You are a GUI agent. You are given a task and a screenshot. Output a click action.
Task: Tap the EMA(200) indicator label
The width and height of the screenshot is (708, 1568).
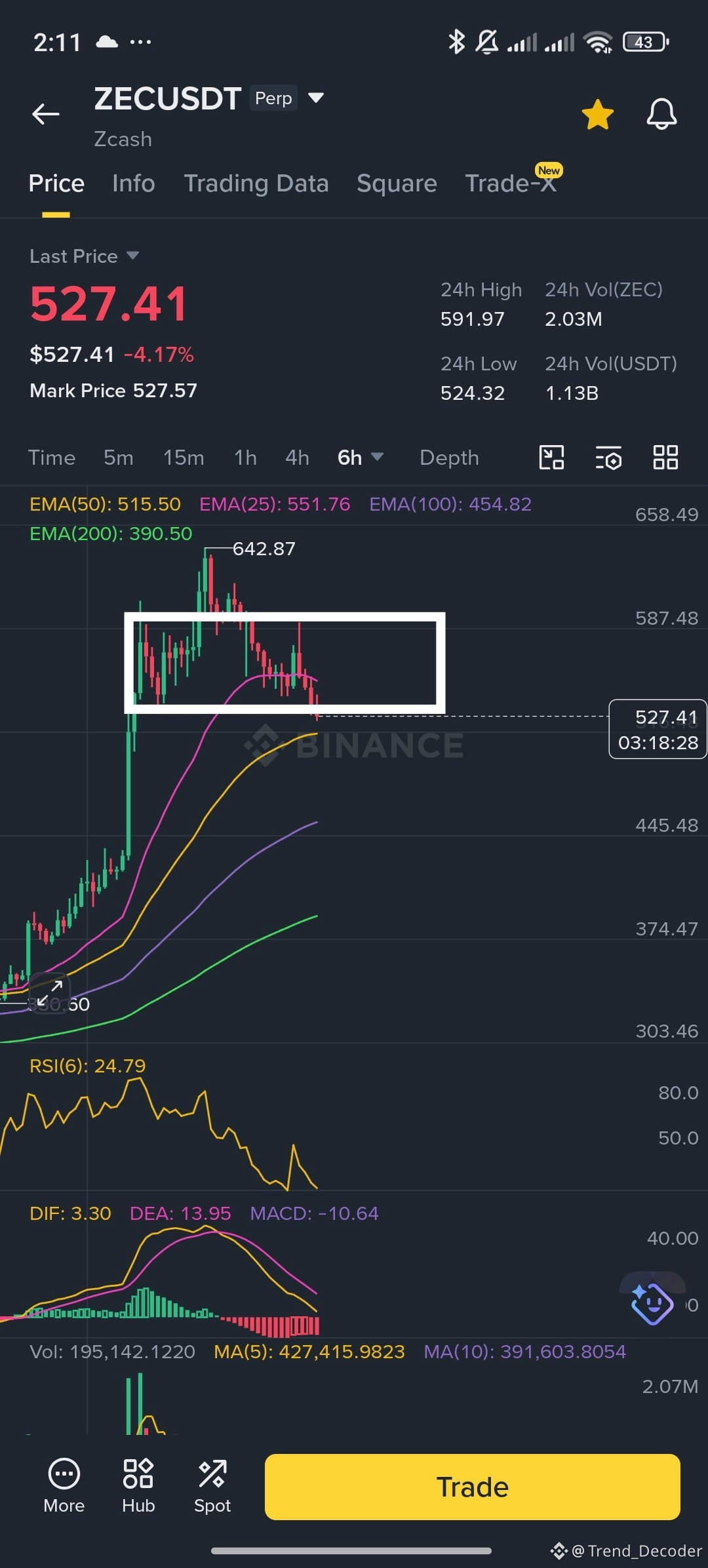click(111, 534)
